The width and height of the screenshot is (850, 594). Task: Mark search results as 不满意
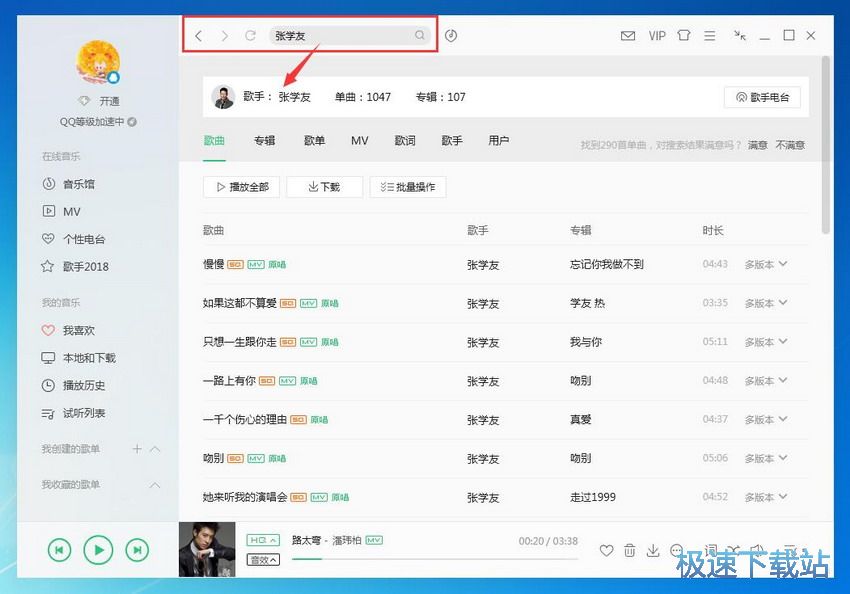click(790, 145)
